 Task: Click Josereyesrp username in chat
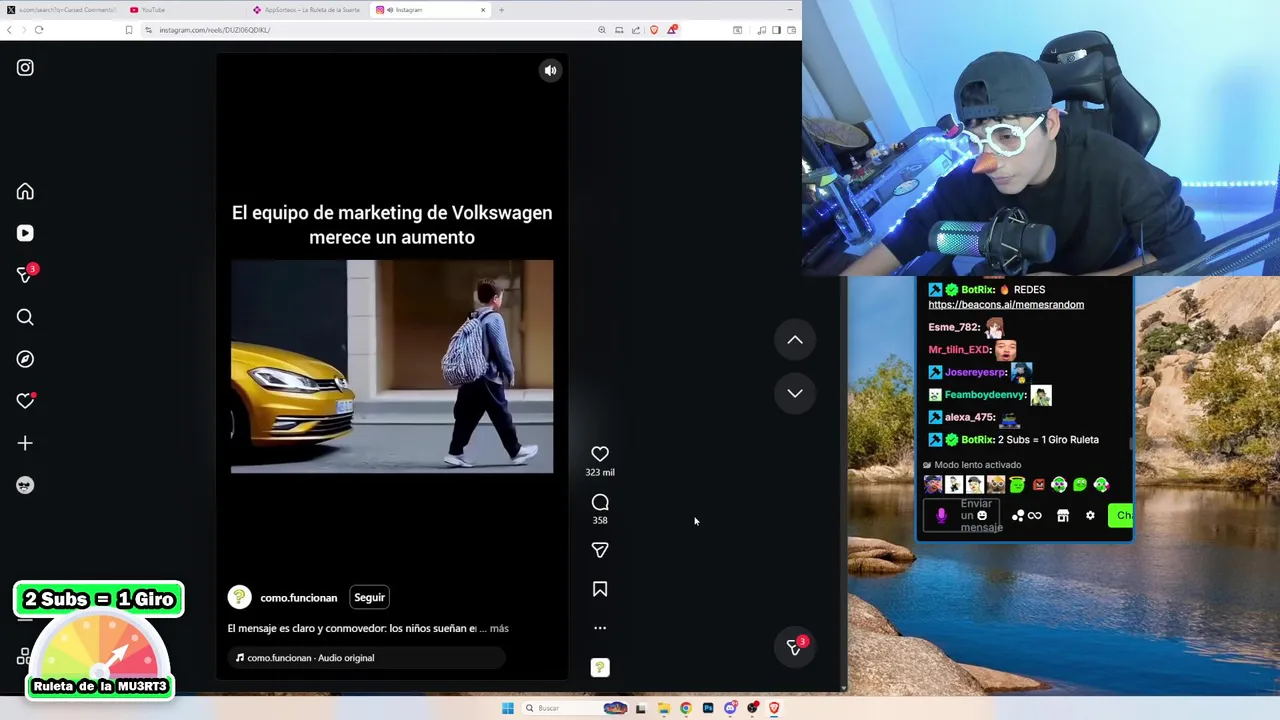pos(975,372)
